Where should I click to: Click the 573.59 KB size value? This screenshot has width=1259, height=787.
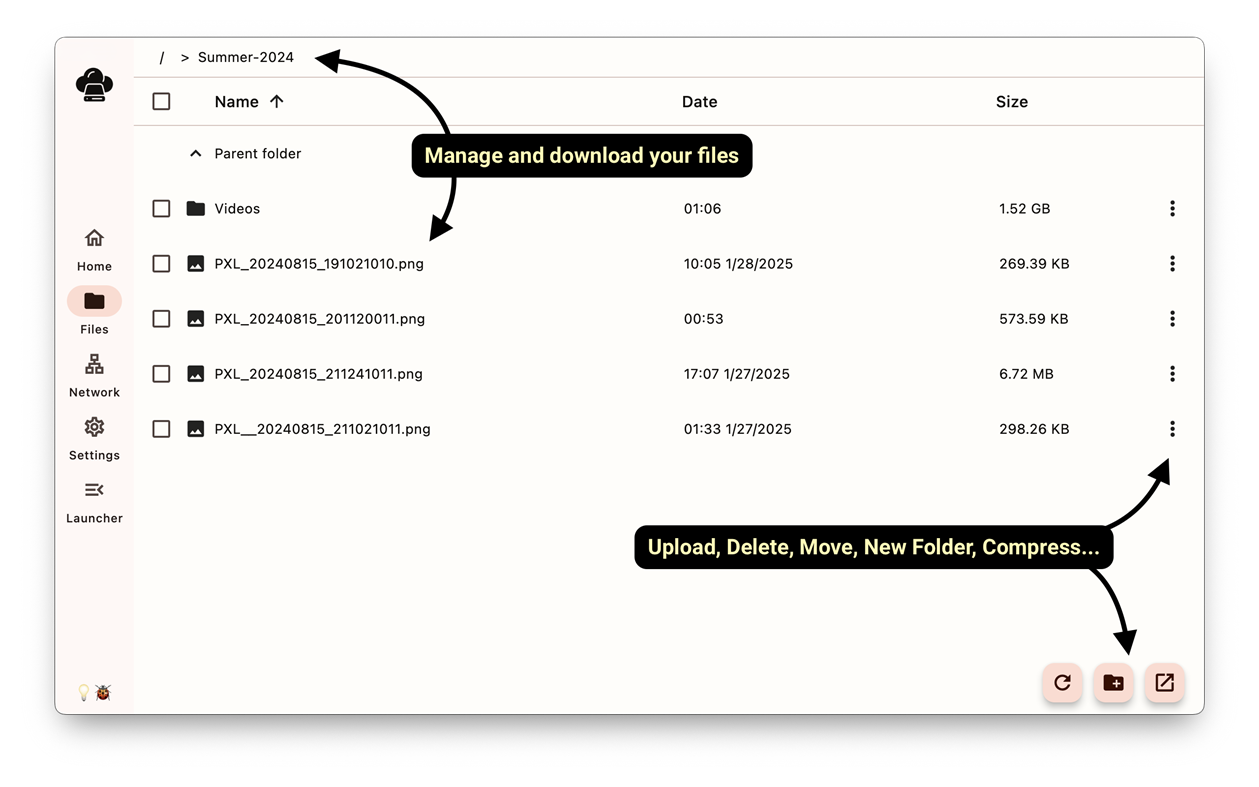pos(1033,319)
